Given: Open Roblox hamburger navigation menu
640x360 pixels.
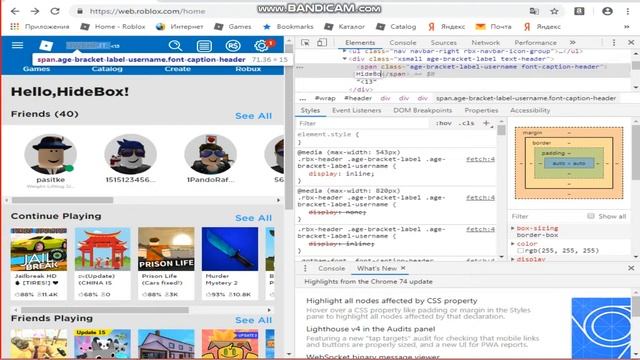Looking at the screenshot, I should (x=17, y=45).
